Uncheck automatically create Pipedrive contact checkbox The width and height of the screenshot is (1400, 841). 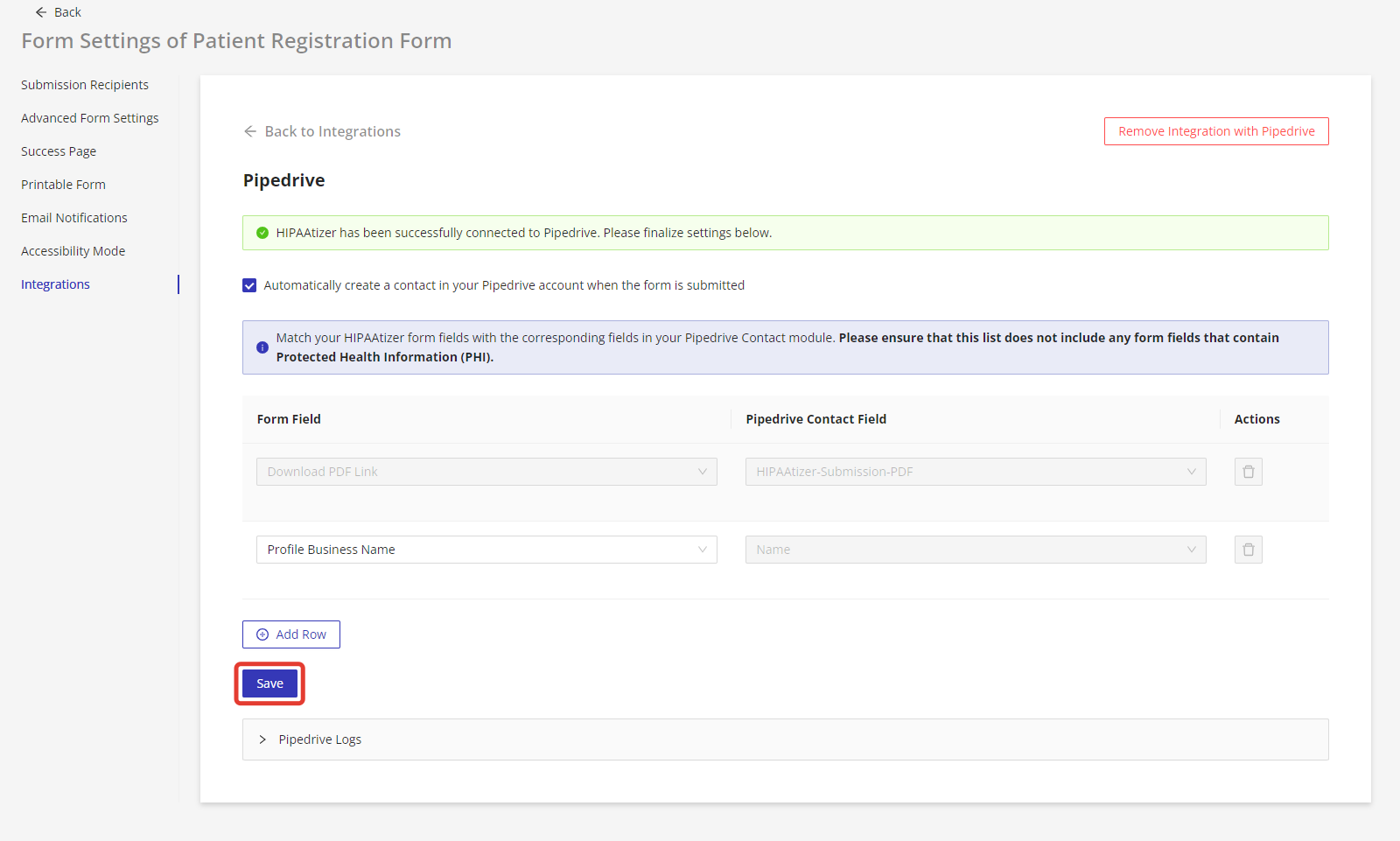pyautogui.click(x=249, y=285)
